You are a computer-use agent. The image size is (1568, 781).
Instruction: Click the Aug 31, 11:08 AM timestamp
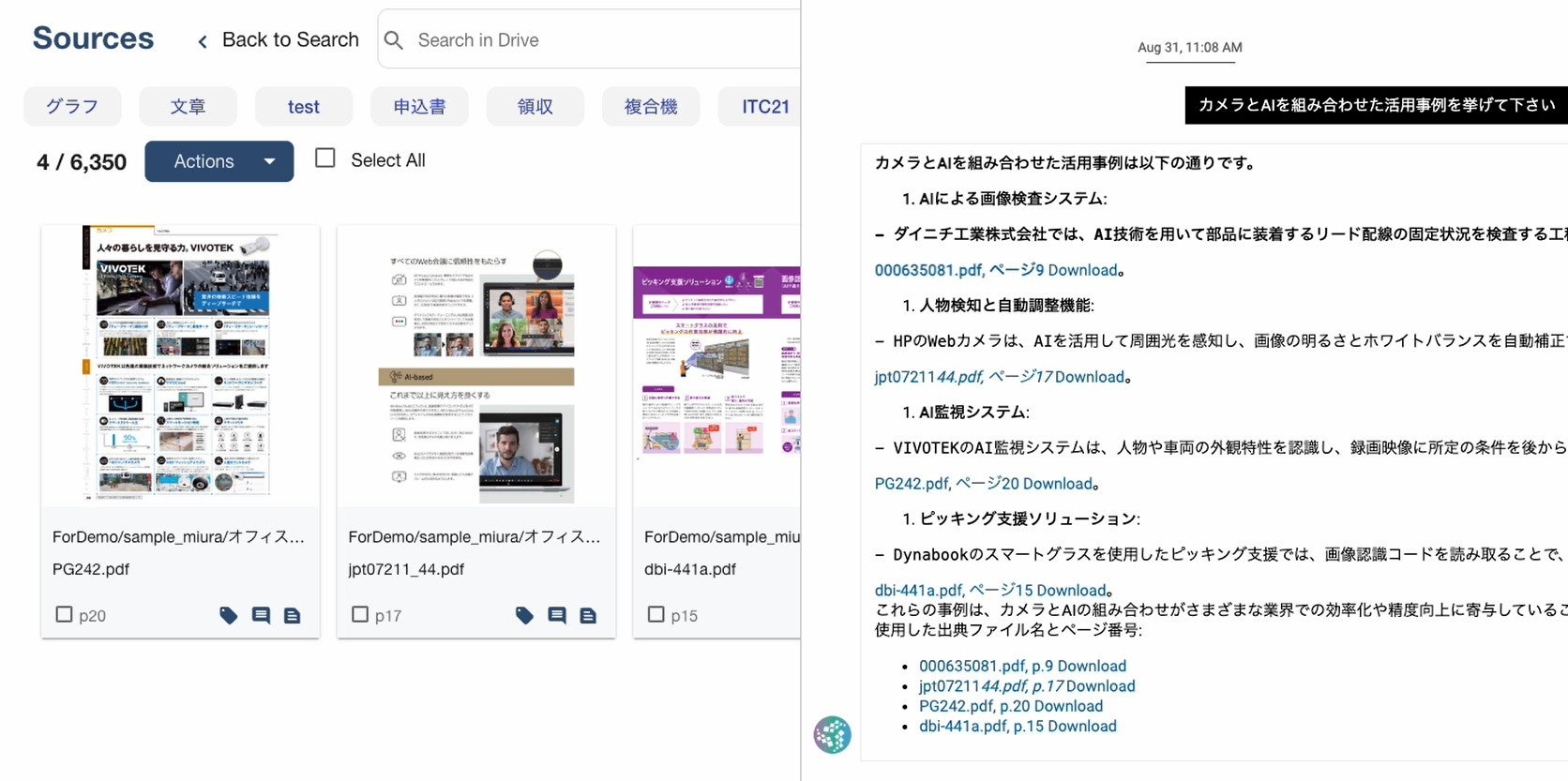(x=1190, y=47)
